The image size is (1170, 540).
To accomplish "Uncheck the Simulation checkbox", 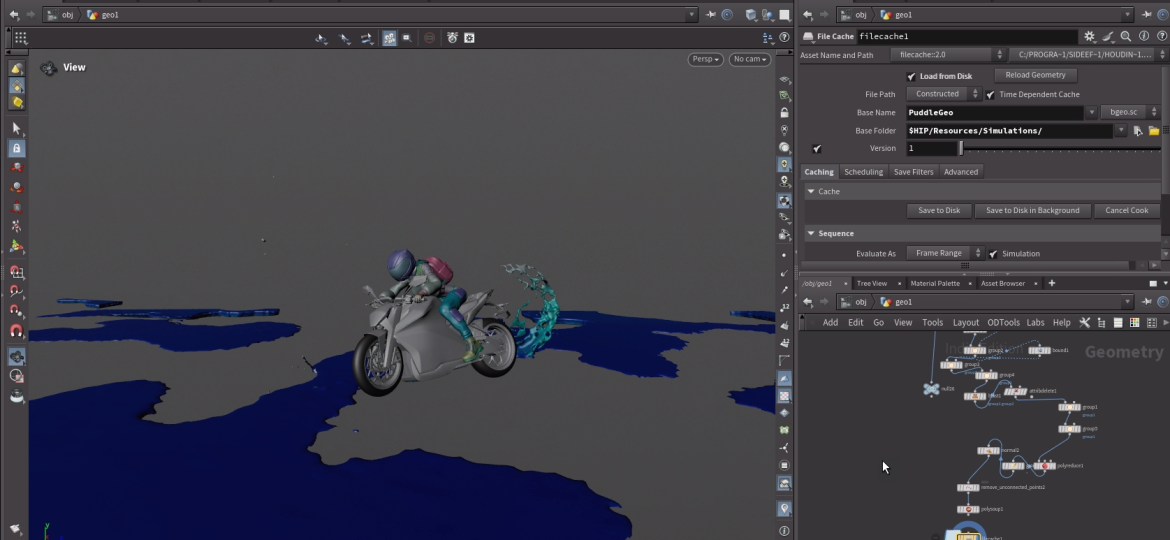I will (993, 254).
